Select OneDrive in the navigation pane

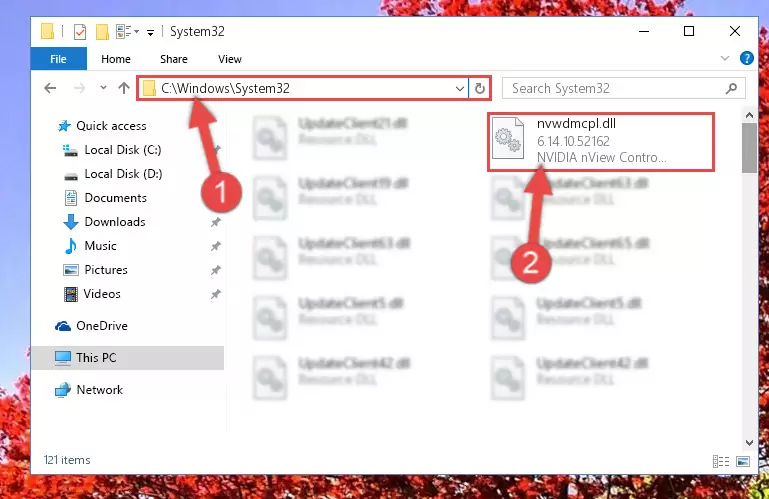click(x=91, y=326)
